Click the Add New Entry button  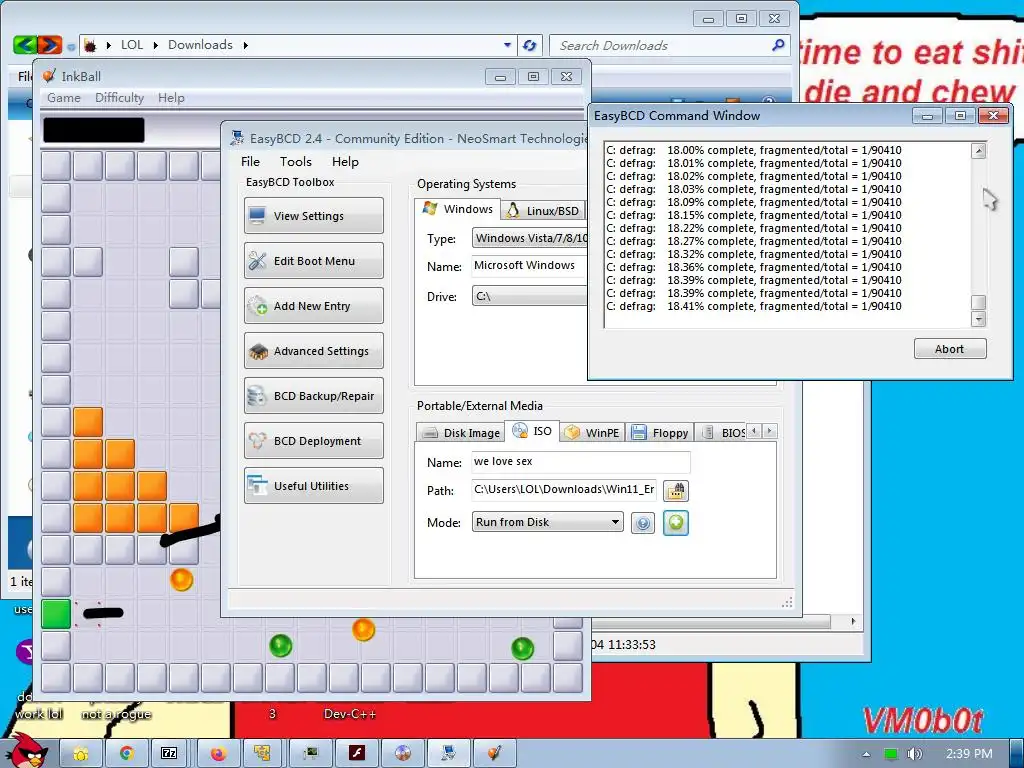tap(313, 306)
